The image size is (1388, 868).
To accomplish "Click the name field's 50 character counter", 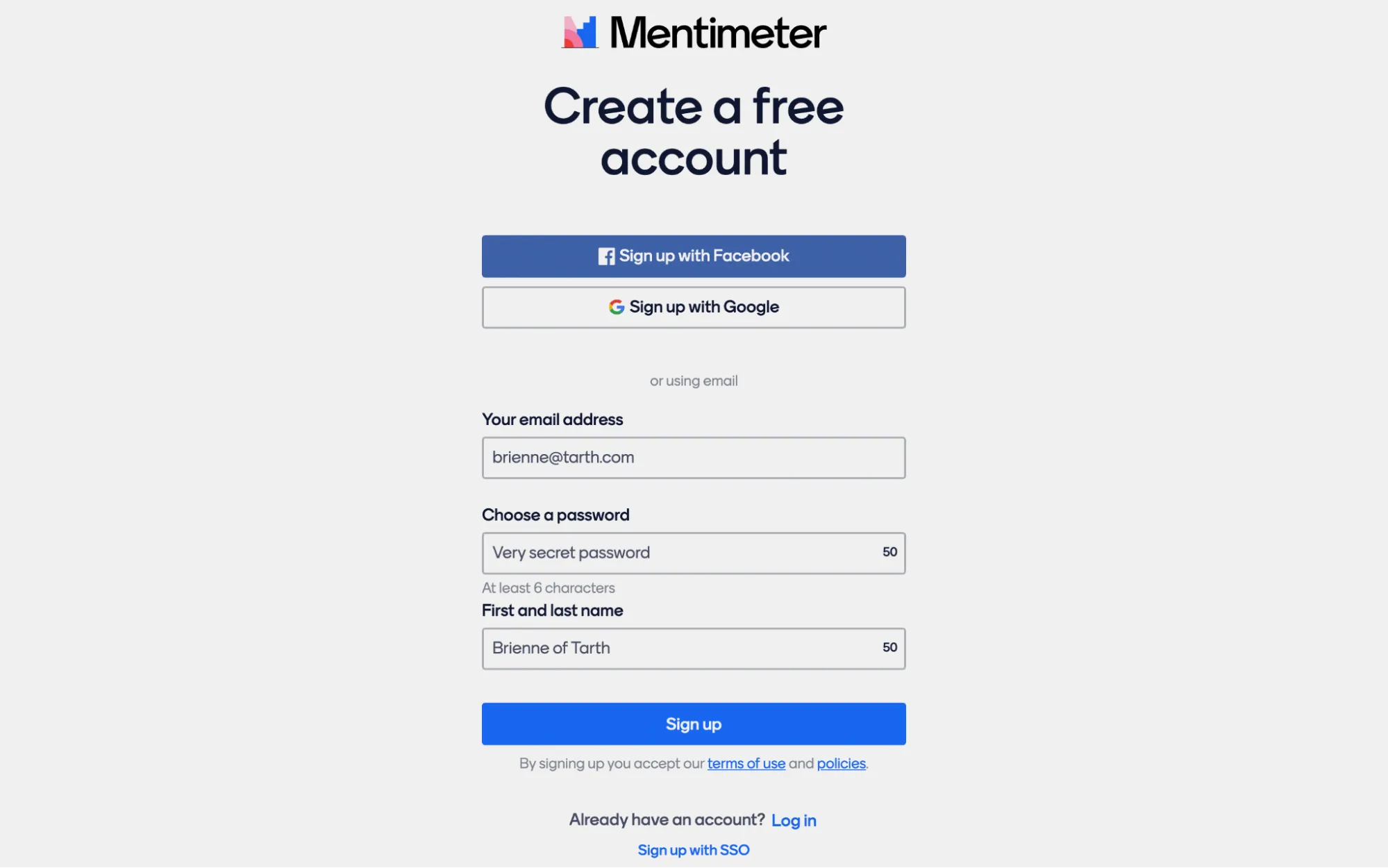I will point(889,647).
